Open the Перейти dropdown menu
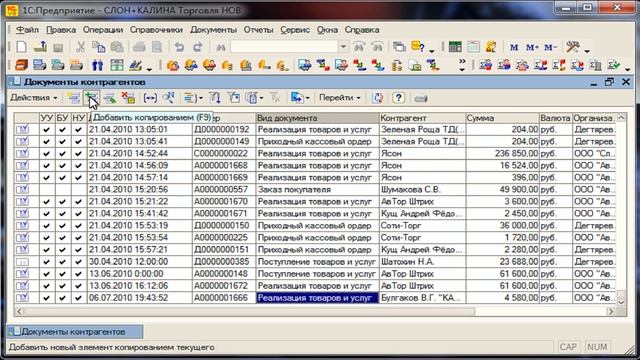640x360 pixels. click(x=340, y=98)
